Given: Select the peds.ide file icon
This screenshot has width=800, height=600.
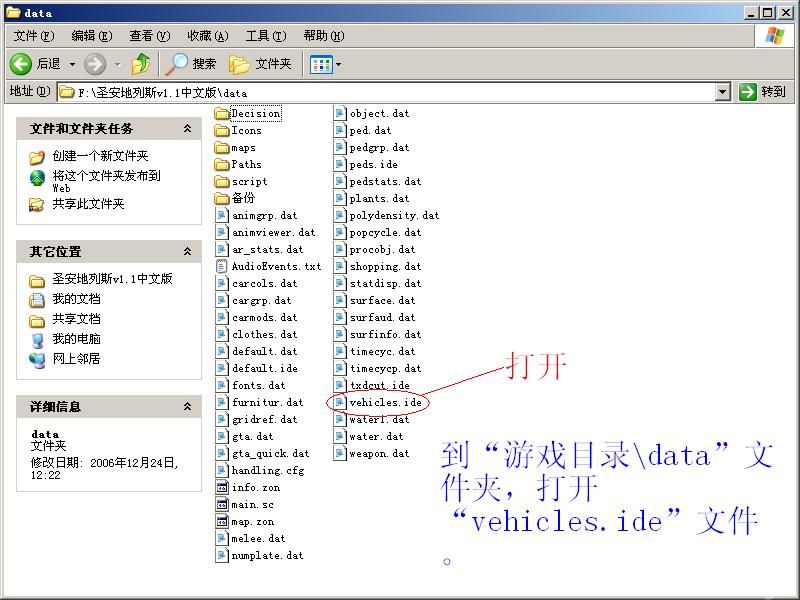Looking at the screenshot, I should tap(340, 164).
